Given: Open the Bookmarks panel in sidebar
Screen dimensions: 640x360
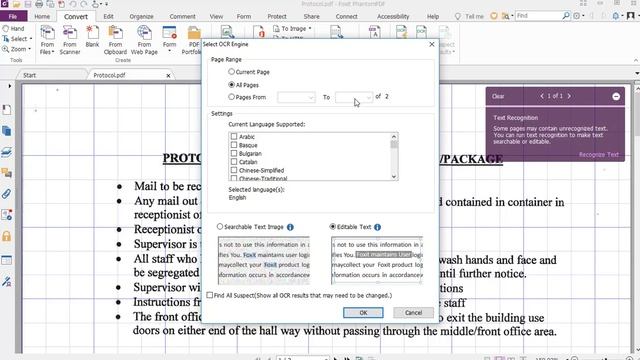Looking at the screenshot, I should click(7, 110).
